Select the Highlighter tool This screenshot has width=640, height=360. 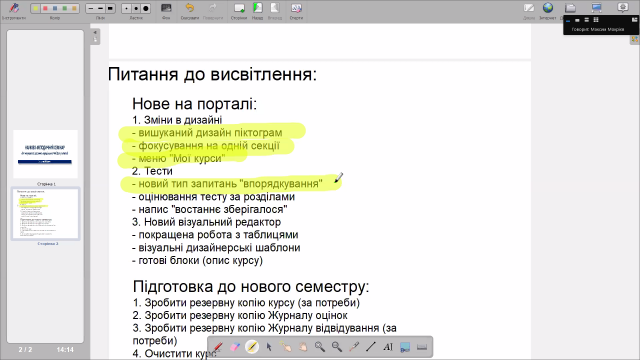click(252, 347)
